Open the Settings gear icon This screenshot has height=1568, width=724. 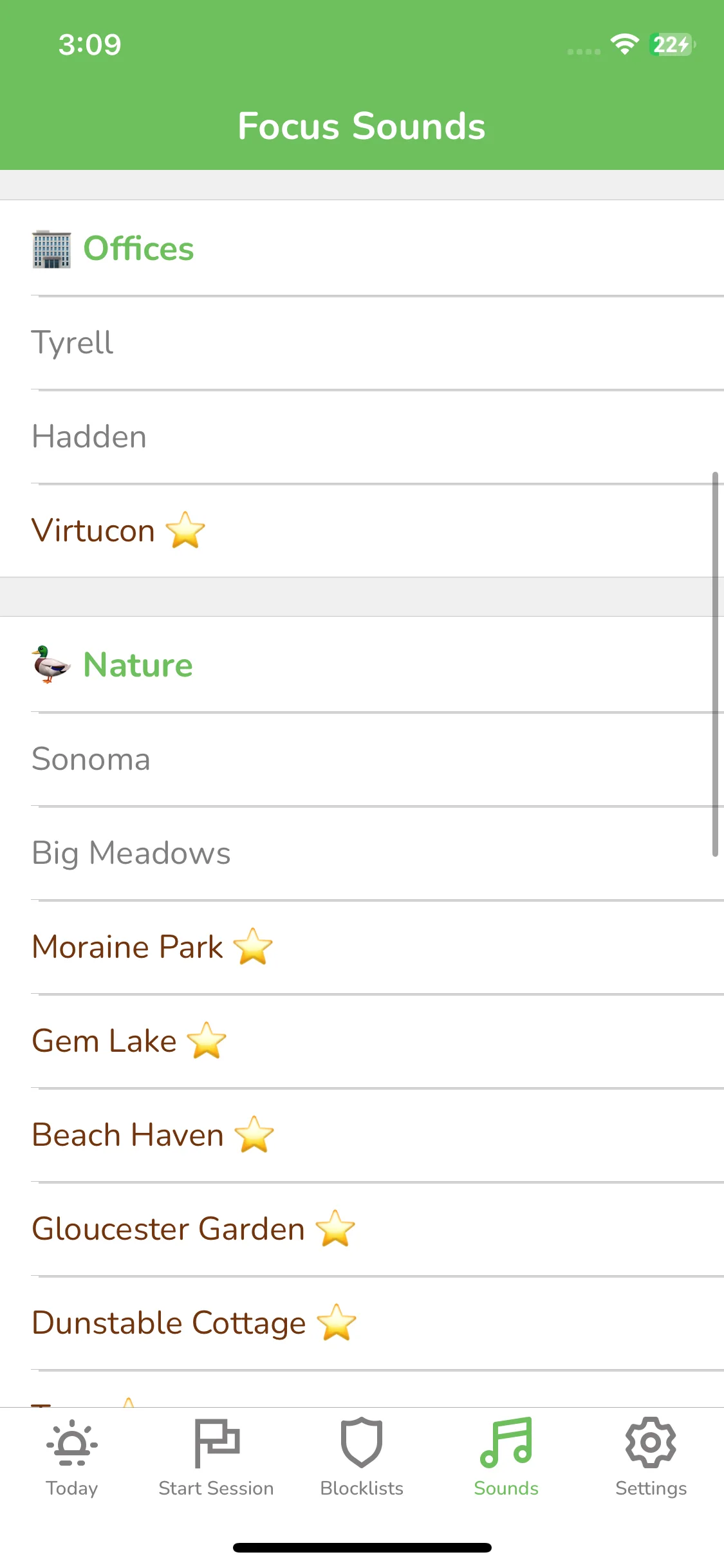coord(651,1442)
